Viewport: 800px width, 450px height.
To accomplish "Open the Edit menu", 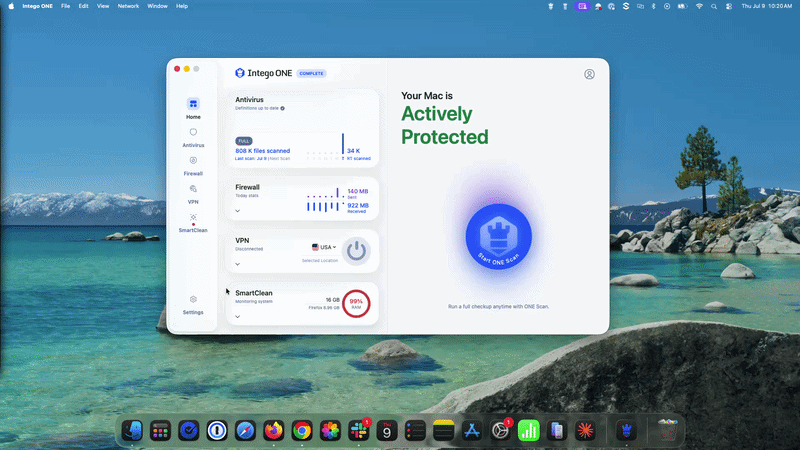I will click(x=83, y=6).
